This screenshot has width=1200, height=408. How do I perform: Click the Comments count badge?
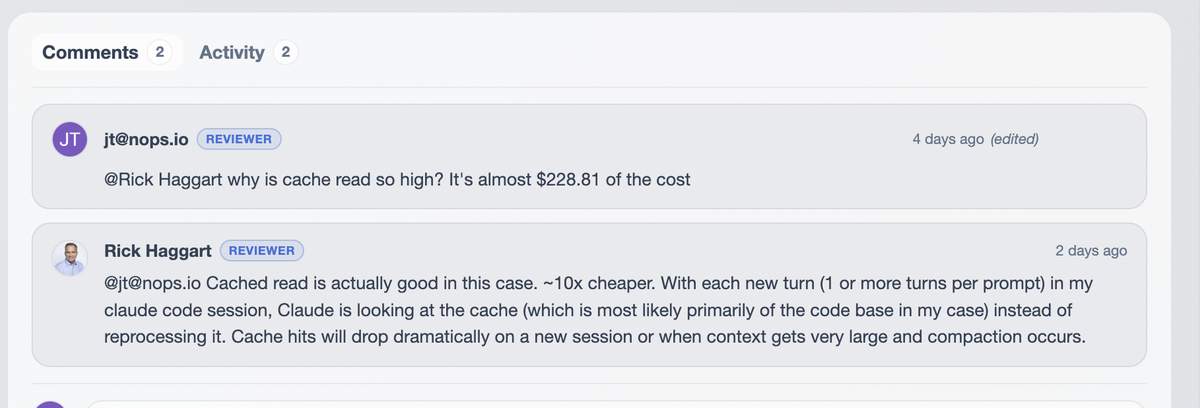click(160, 52)
